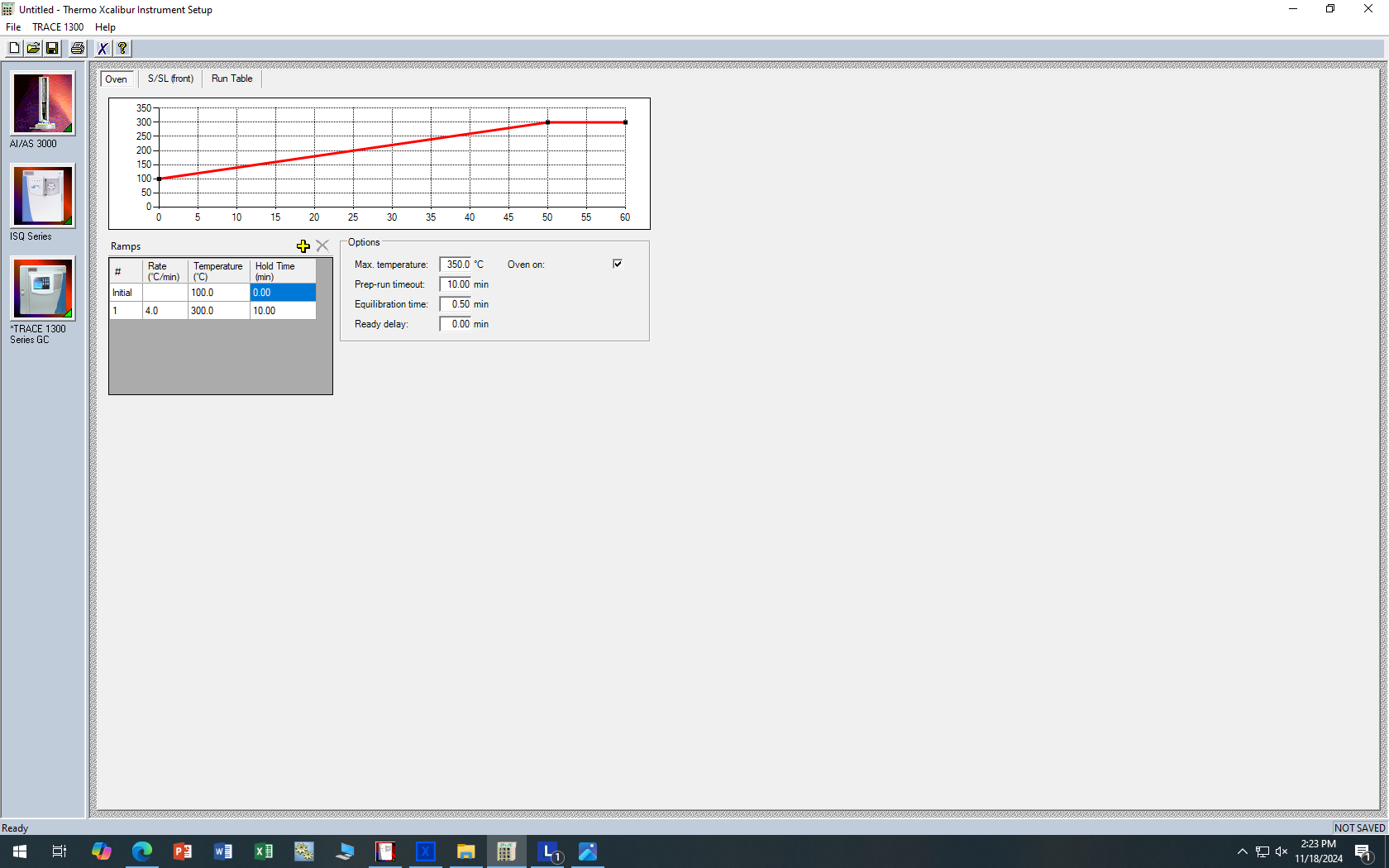The image size is (1389, 868).
Task: Open the Windows Start menu
Action: pyautogui.click(x=20, y=851)
